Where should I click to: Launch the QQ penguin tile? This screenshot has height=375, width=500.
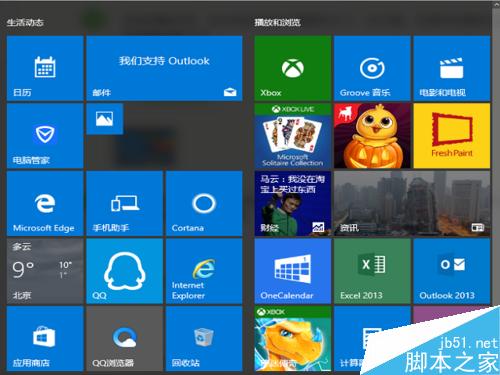pyautogui.click(x=125, y=271)
